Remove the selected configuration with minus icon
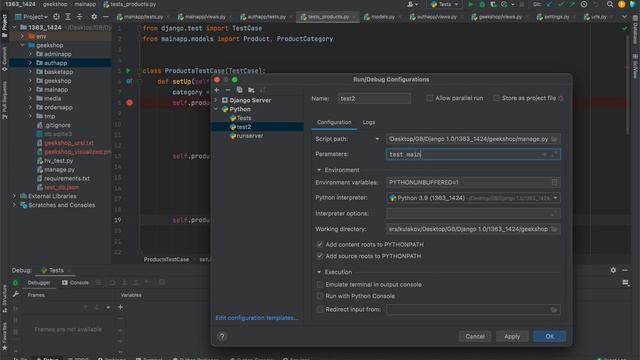The height and width of the screenshot is (360, 640). coord(228,90)
